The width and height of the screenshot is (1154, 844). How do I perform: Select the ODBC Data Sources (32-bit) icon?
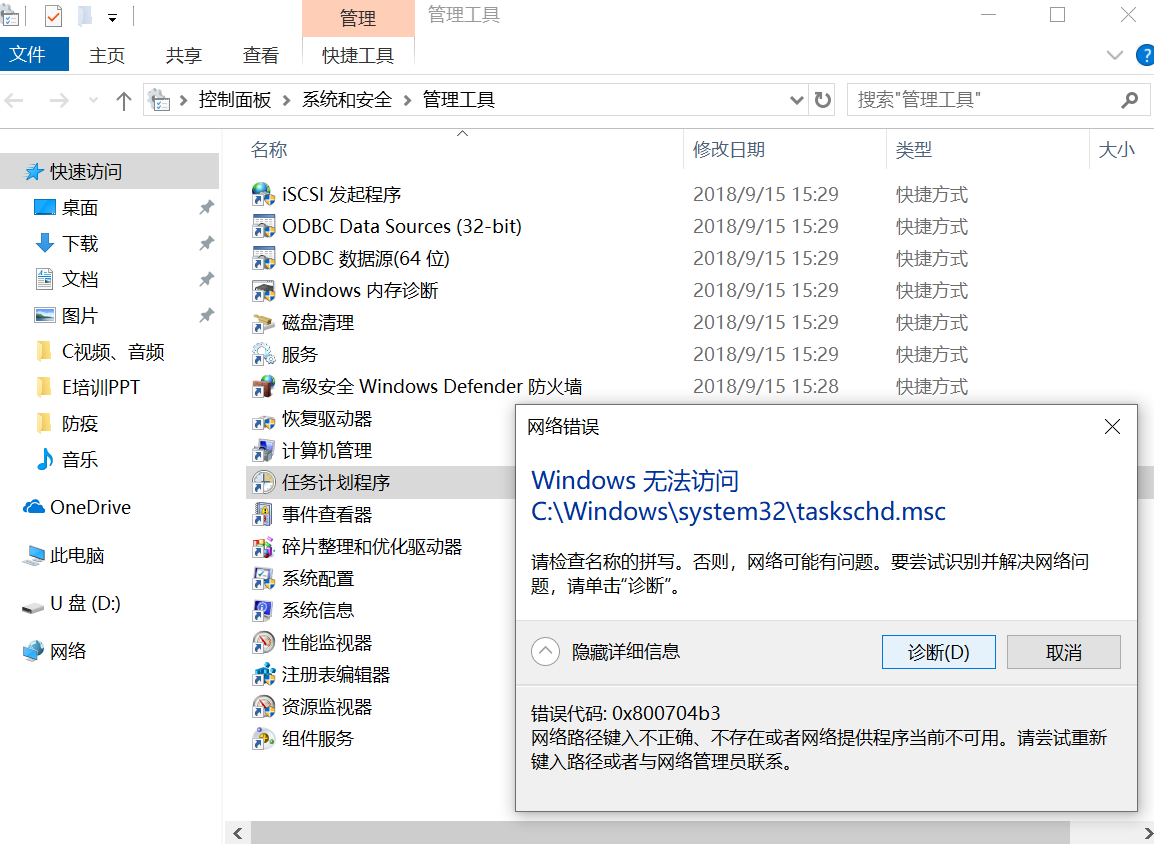coord(263,227)
